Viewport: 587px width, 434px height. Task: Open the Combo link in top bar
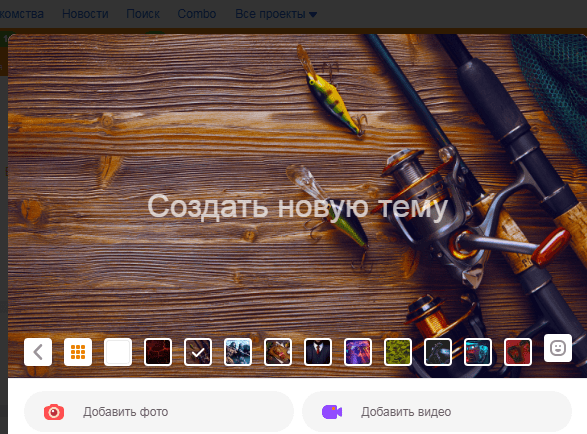(x=197, y=14)
